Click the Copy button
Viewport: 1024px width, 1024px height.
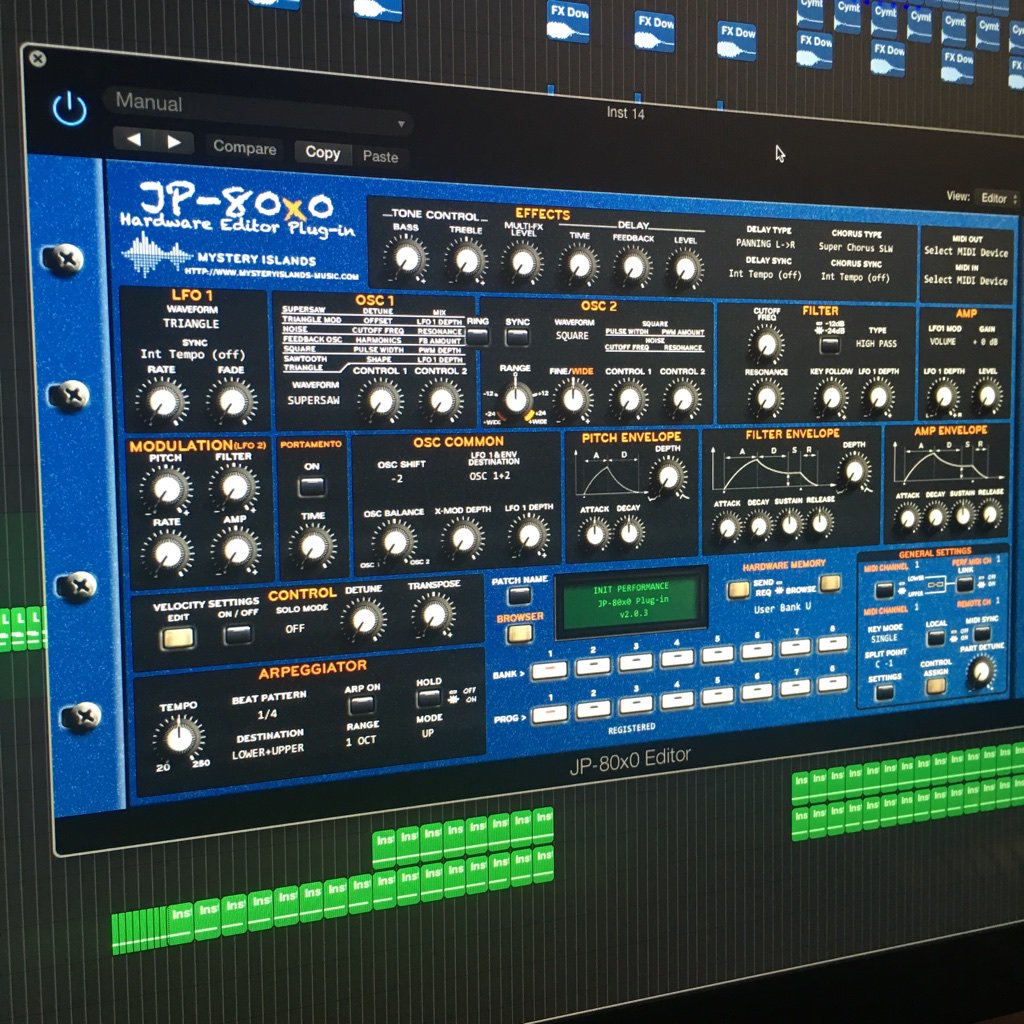322,153
